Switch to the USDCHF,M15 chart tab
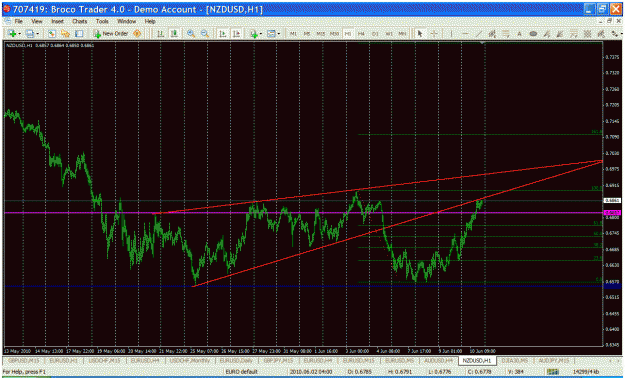625x378 pixels. tap(104, 361)
